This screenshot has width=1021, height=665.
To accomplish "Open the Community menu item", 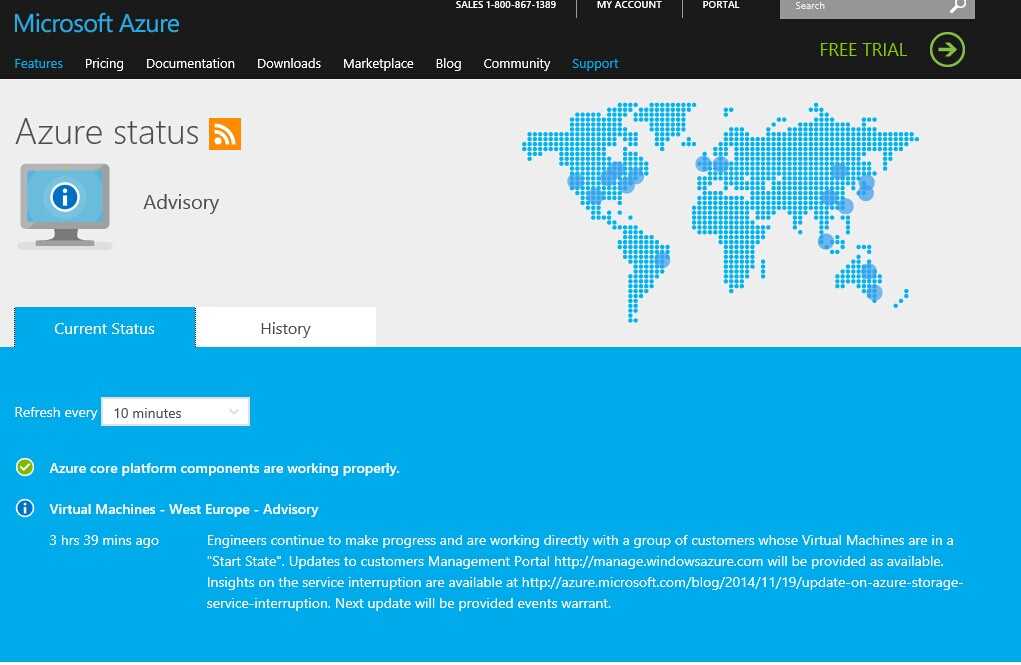I will point(516,63).
